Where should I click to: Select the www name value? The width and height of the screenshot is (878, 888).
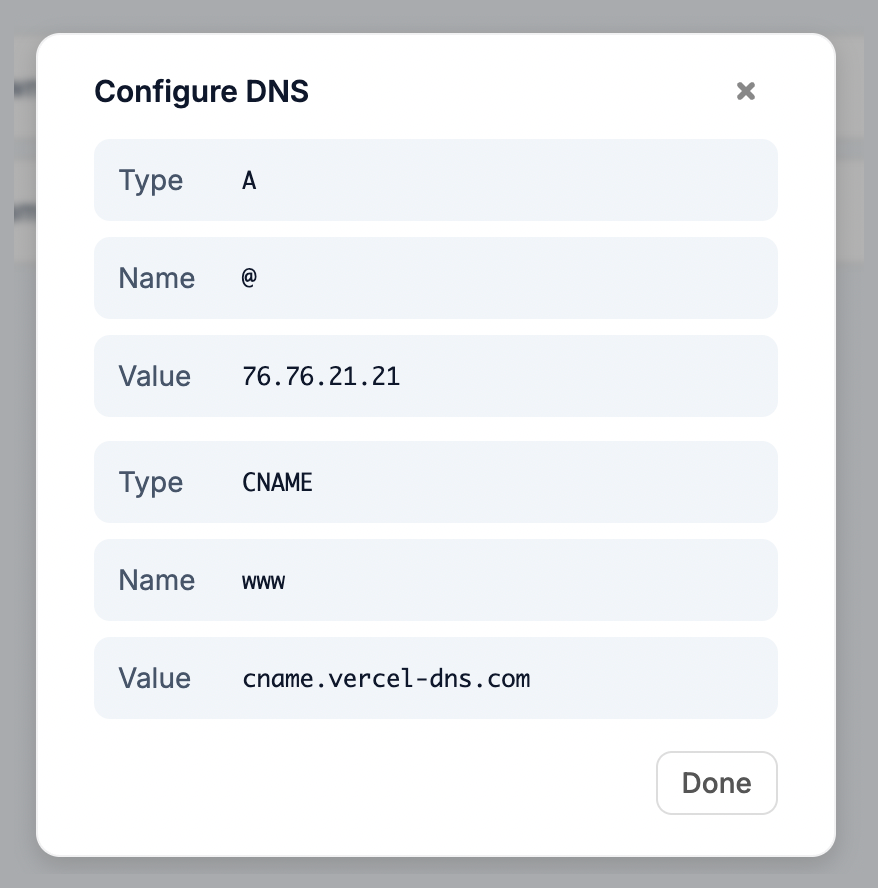pyautogui.click(x=263, y=580)
